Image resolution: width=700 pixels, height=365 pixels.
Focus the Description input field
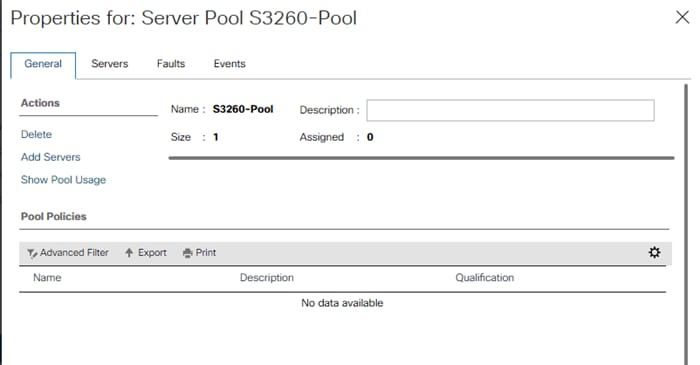coord(510,110)
